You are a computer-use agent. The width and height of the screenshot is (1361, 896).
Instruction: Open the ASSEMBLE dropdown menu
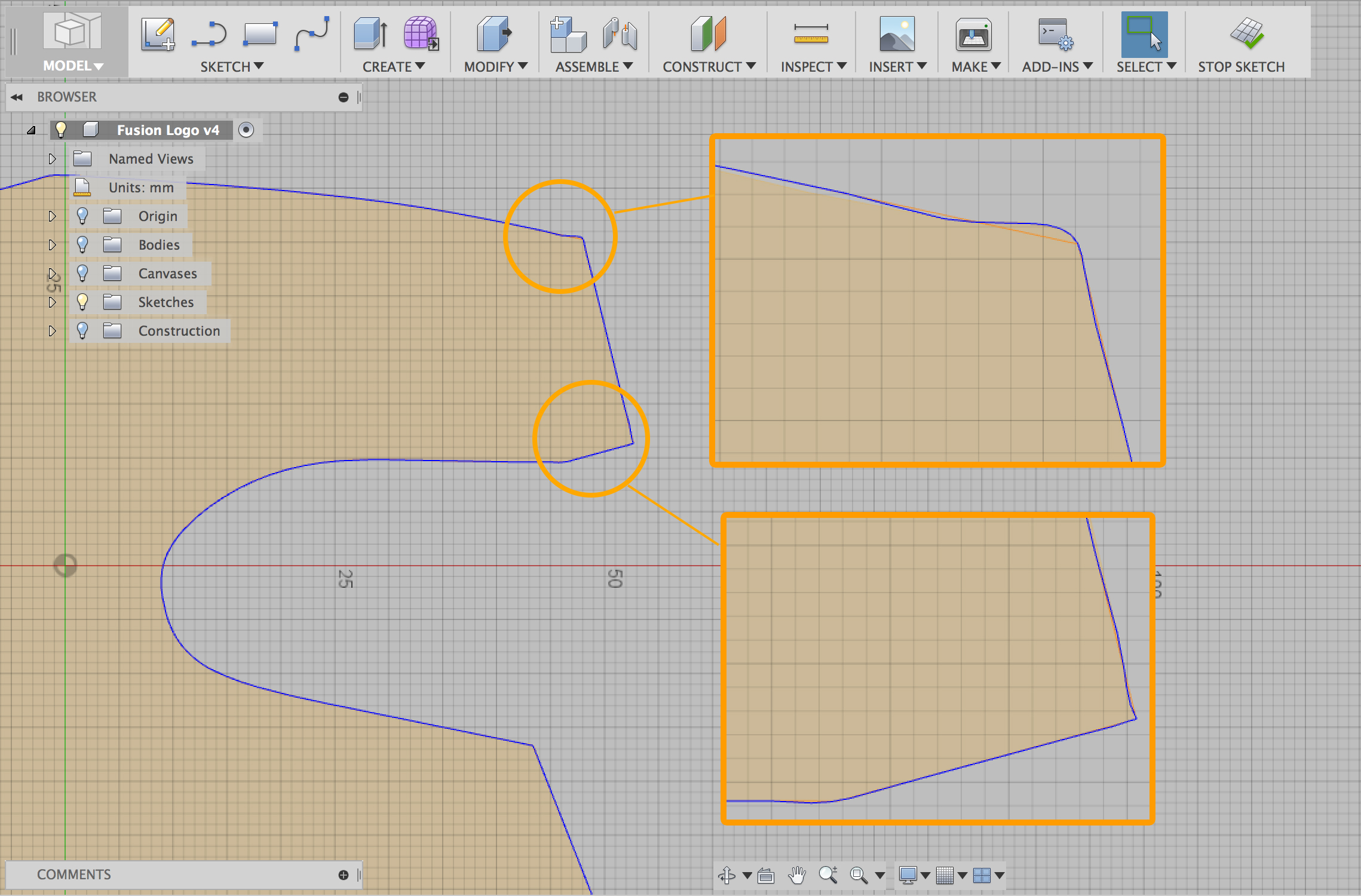click(x=594, y=67)
